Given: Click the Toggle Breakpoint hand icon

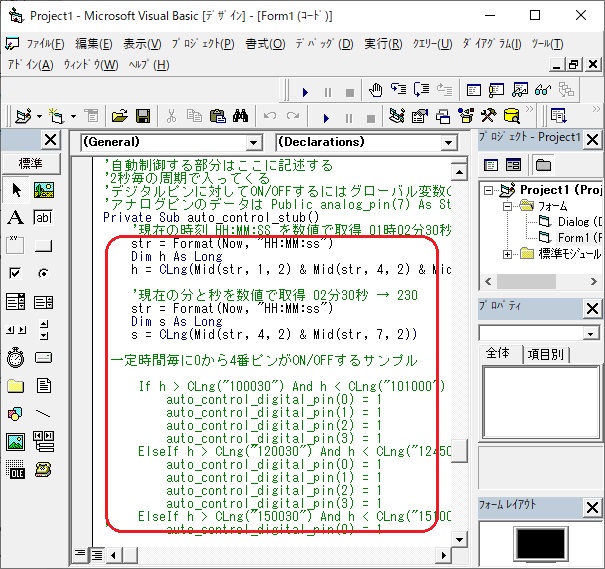Looking at the screenshot, I should (375, 91).
